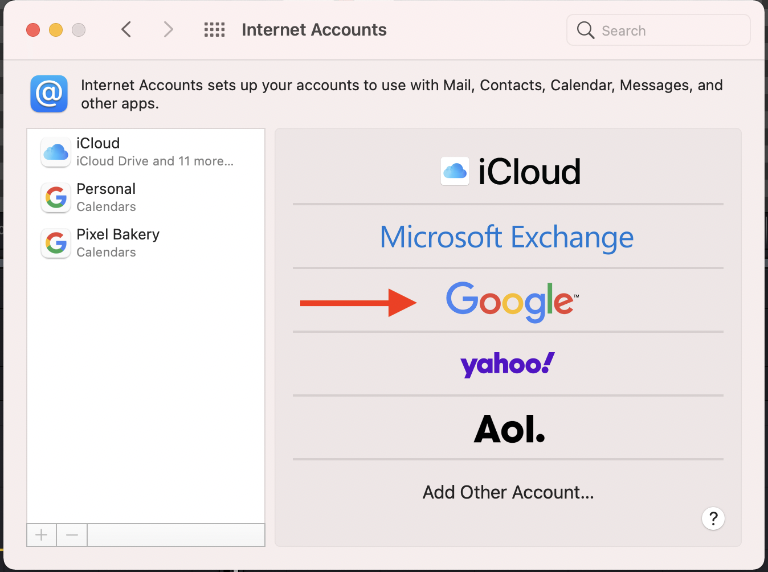
Task: Choose Microsoft Exchange as the account type
Action: (x=508, y=237)
